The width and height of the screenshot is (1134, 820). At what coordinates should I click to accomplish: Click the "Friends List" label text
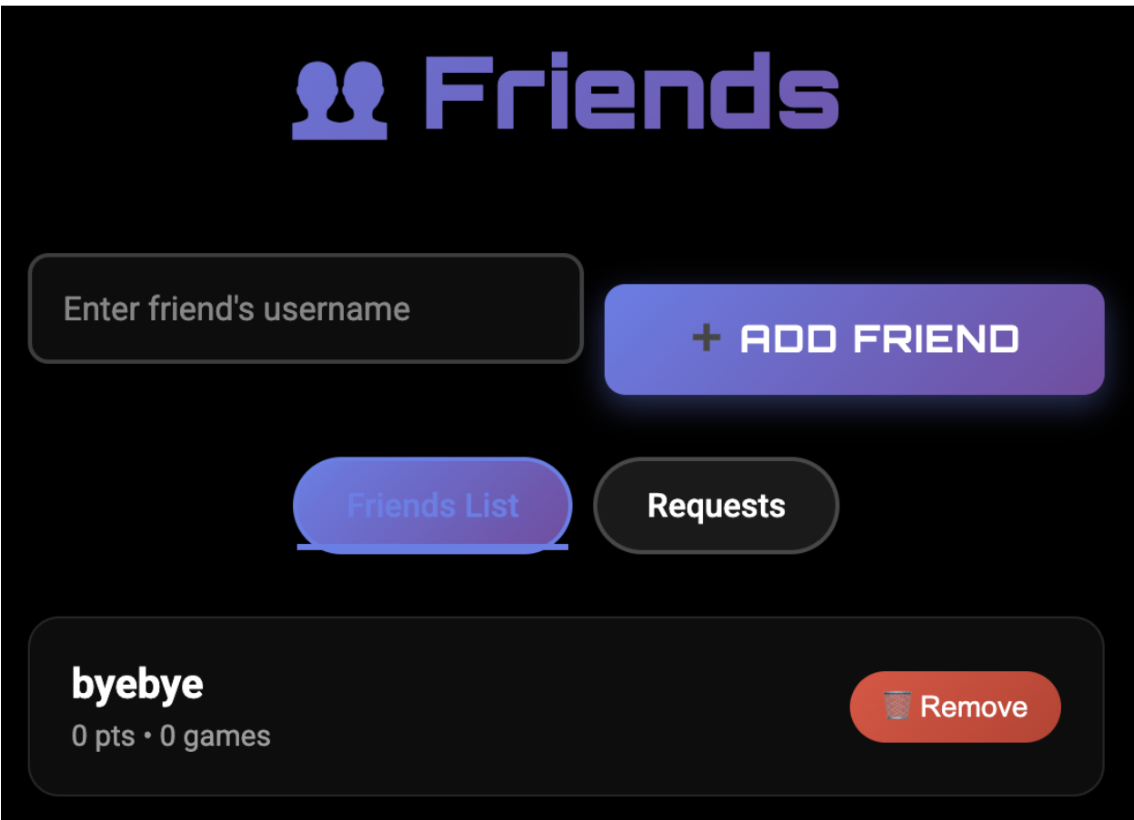432,505
